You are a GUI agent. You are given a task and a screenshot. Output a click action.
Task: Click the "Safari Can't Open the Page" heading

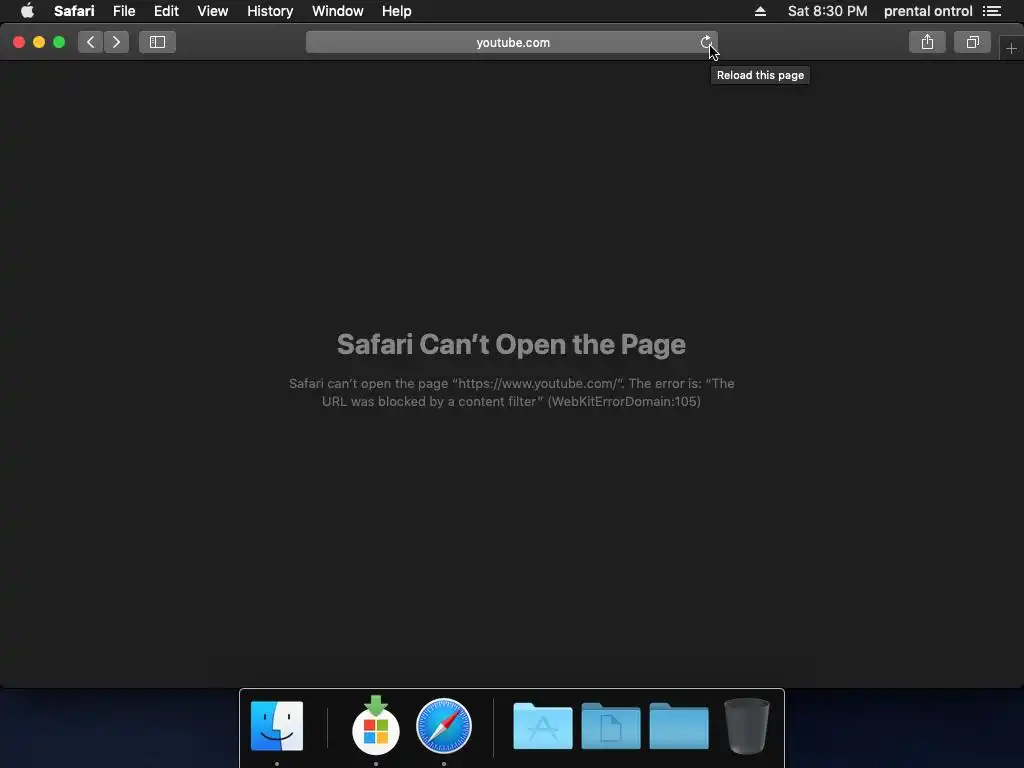[511, 344]
